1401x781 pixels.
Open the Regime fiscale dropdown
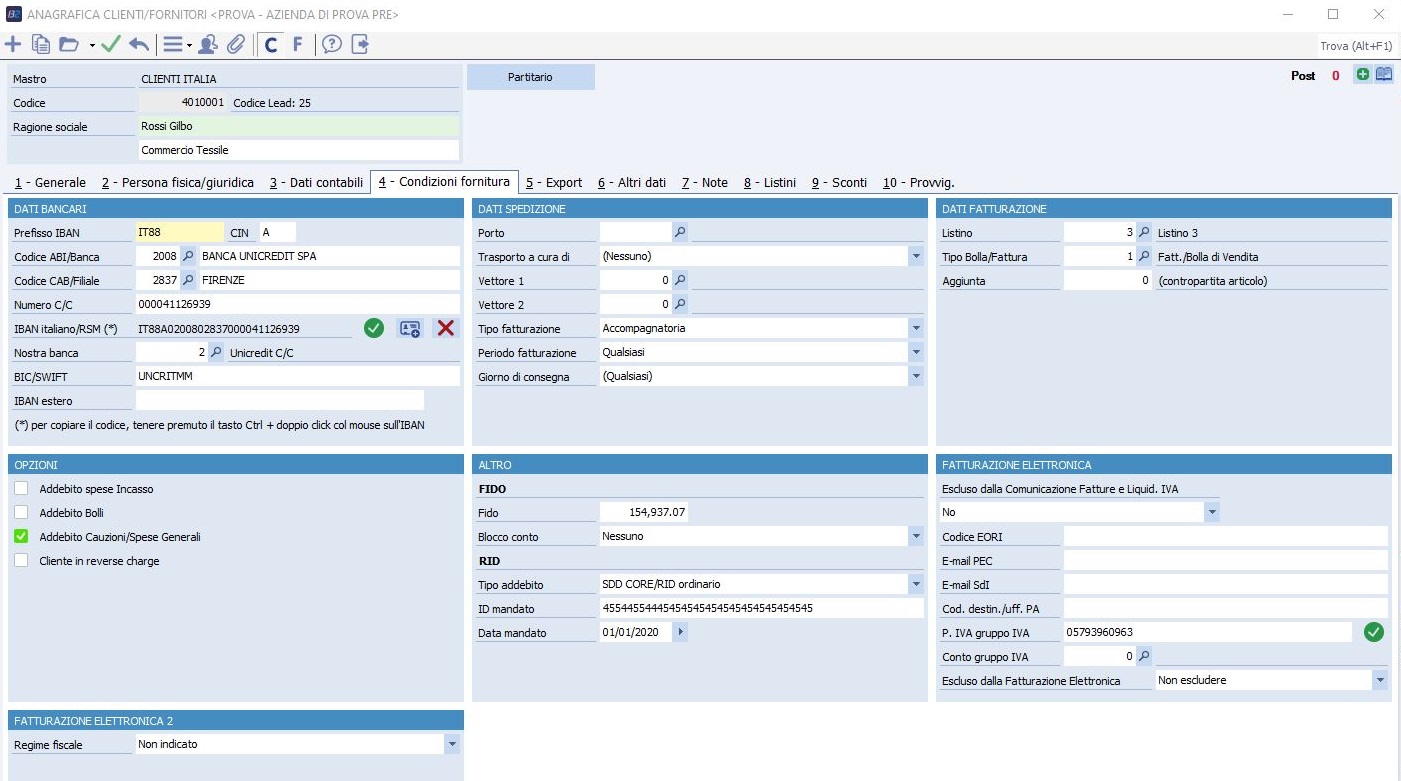(x=452, y=744)
